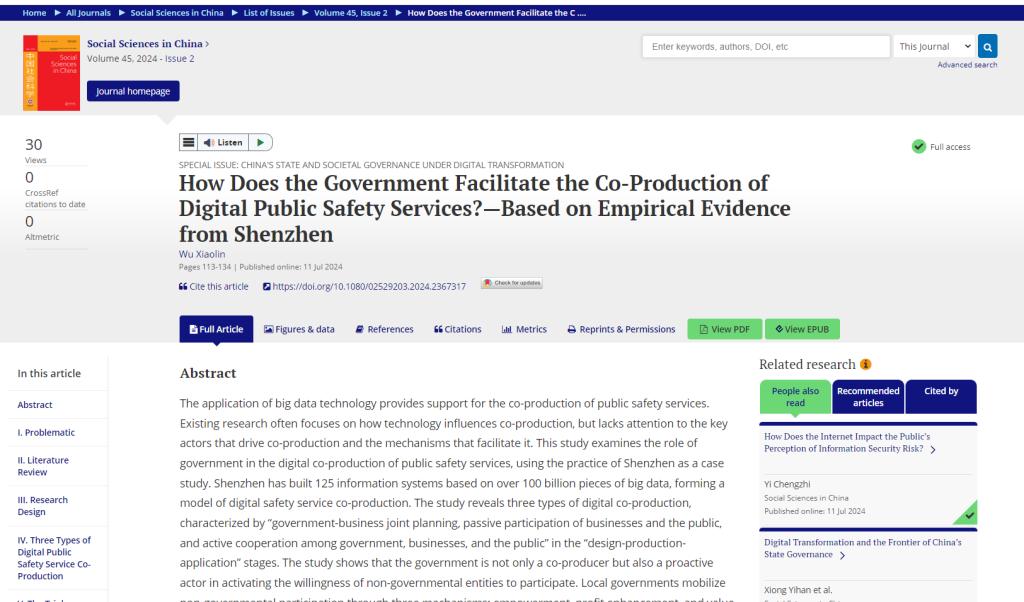Open the article DOI link
The height and width of the screenshot is (602, 1024).
tap(364, 286)
